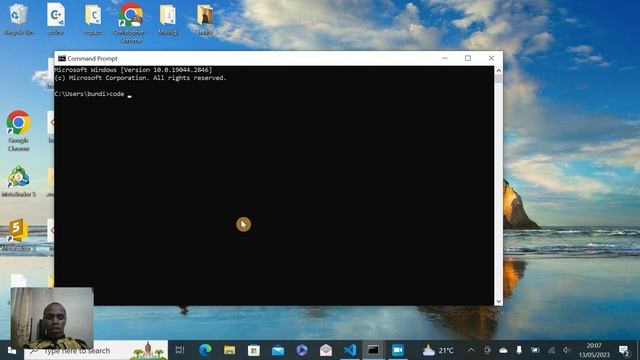Launch Microsoft Edge from the taskbar

(x=205, y=350)
